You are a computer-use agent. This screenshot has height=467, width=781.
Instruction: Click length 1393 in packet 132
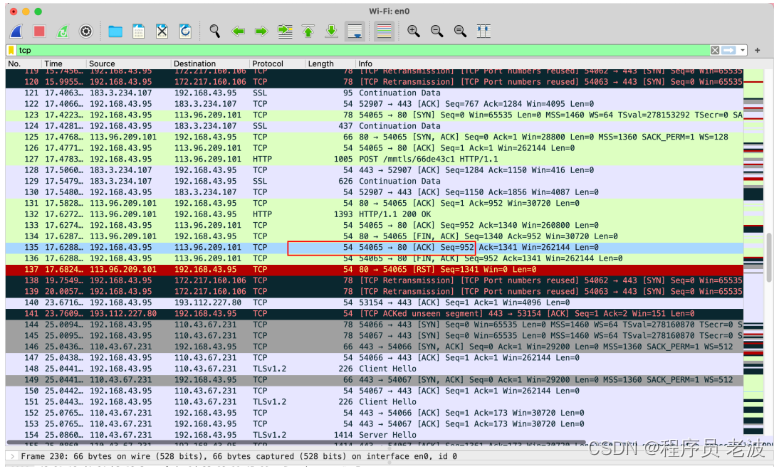[343, 214]
